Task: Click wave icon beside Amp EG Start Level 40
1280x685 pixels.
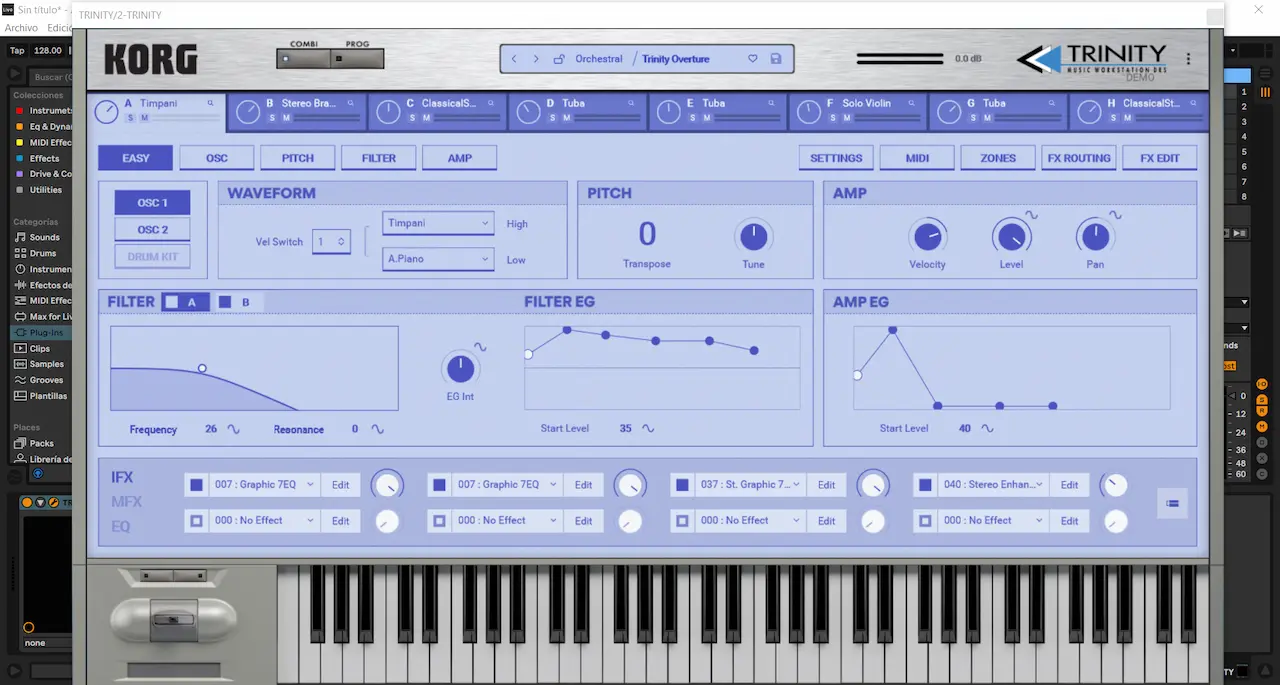Action: [x=987, y=428]
